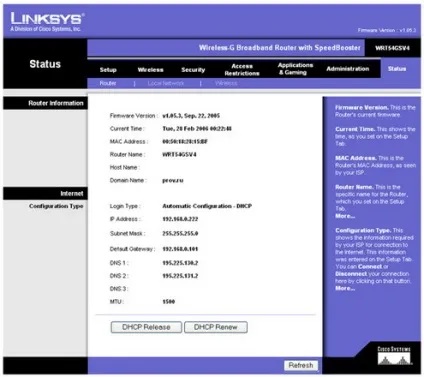424x377 pixels.
Task: Open the Wireless status sub-tab
Action: point(226,83)
